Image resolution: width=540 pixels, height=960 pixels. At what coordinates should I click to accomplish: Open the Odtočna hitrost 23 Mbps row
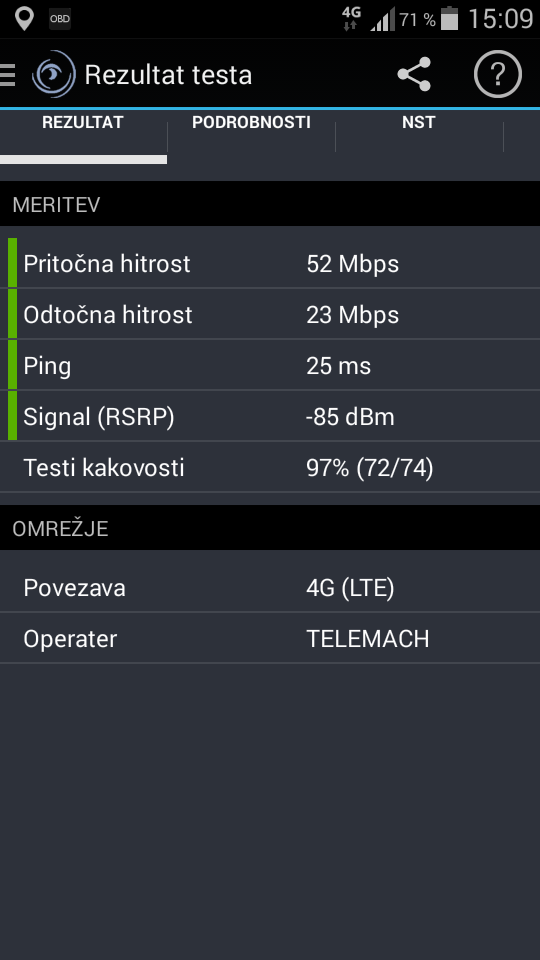pyautogui.click(x=270, y=314)
